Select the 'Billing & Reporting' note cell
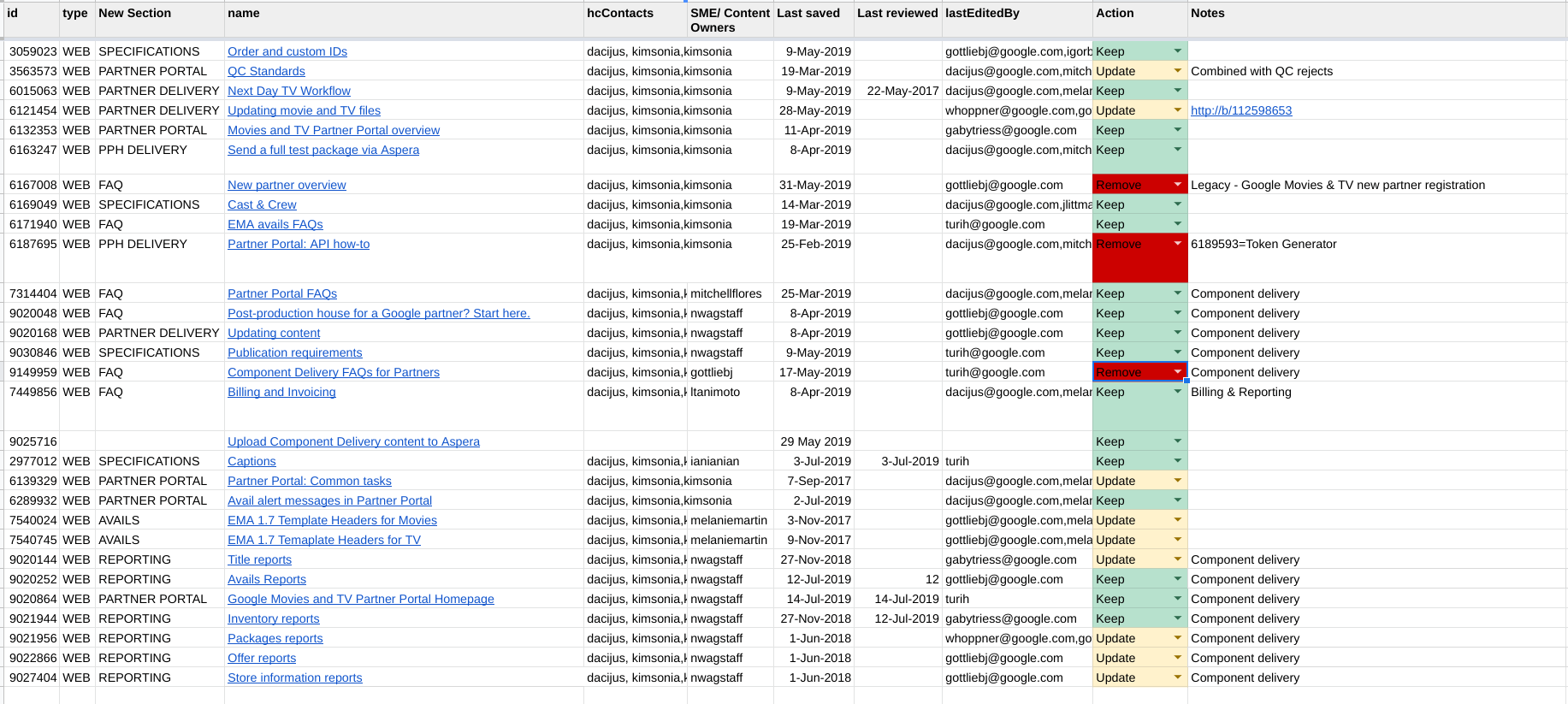The height and width of the screenshot is (704, 1568). pyautogui.click(x=1376, y=405)
